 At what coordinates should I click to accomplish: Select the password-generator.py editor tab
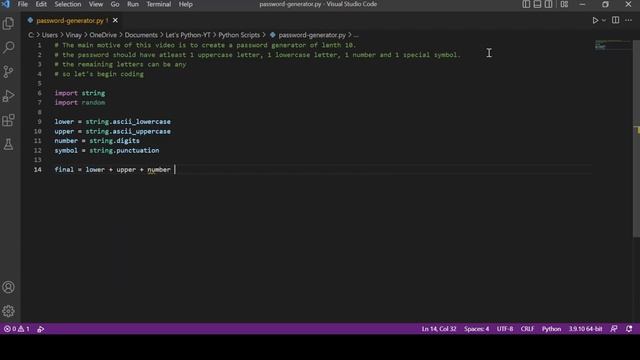70,20
